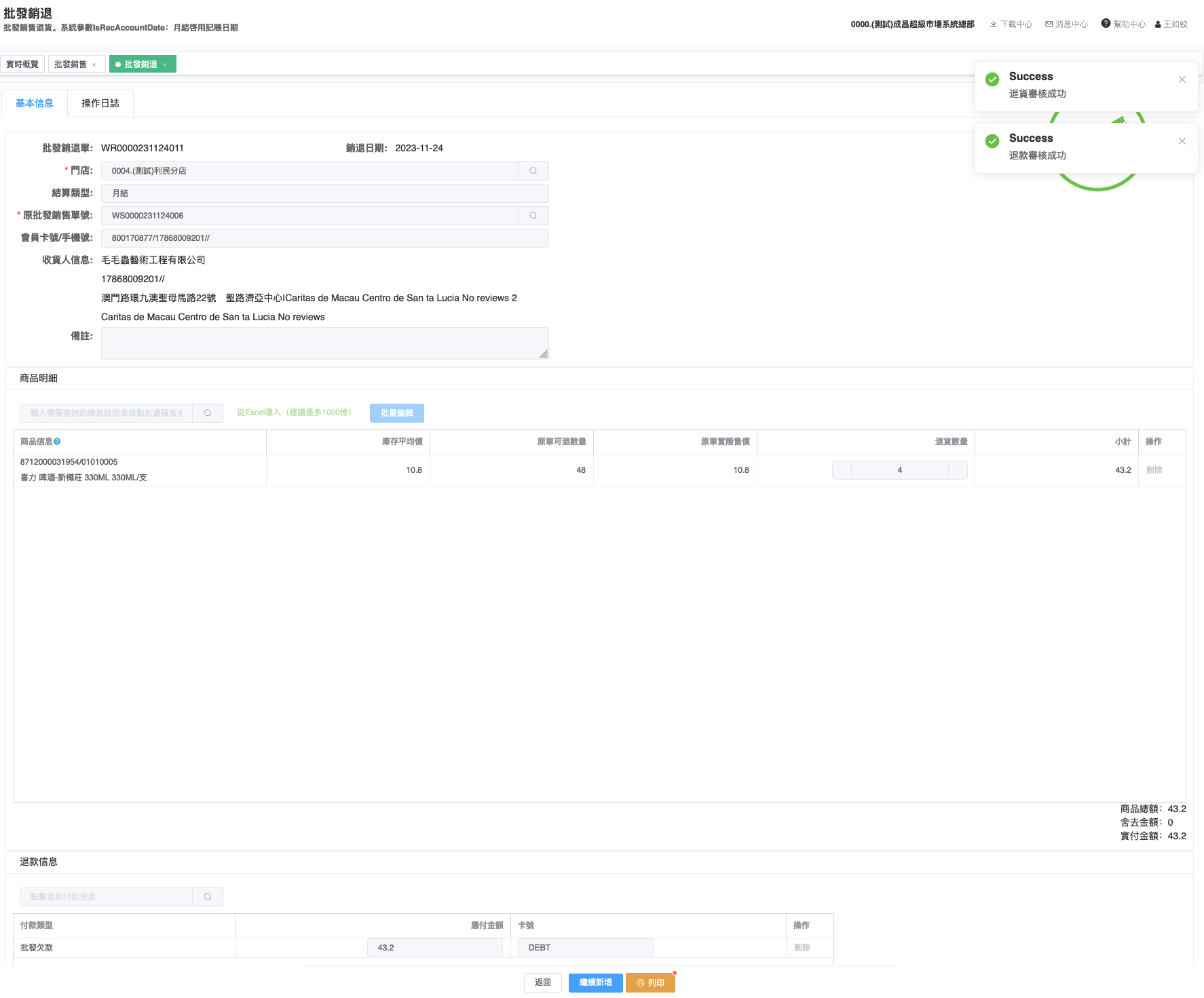
Task: Switch to the 操作日誌 tab
Action: (100, 103)
